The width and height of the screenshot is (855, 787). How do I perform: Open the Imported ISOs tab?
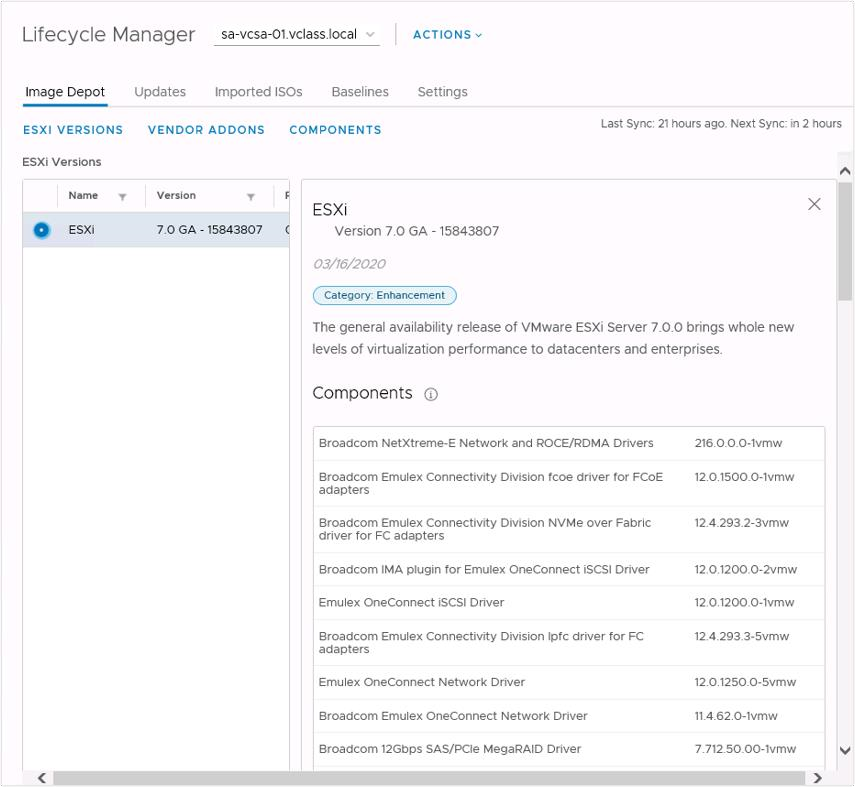[x=258, y=92]
